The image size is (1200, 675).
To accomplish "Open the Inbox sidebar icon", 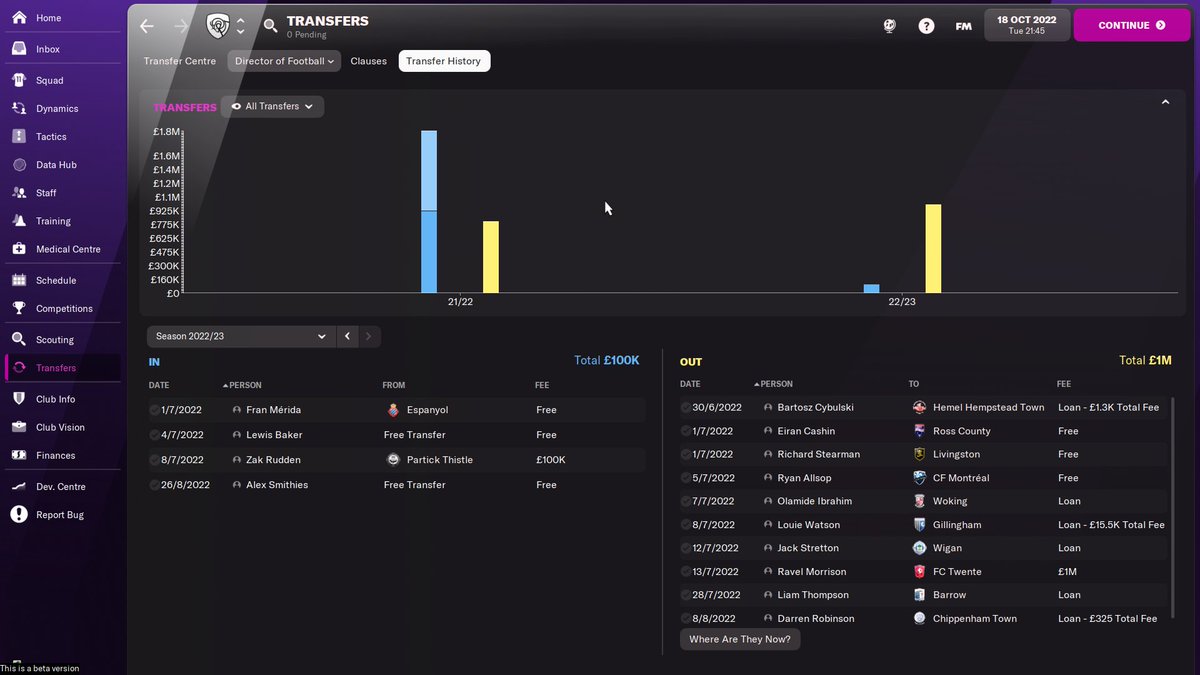I will [18, 49].
